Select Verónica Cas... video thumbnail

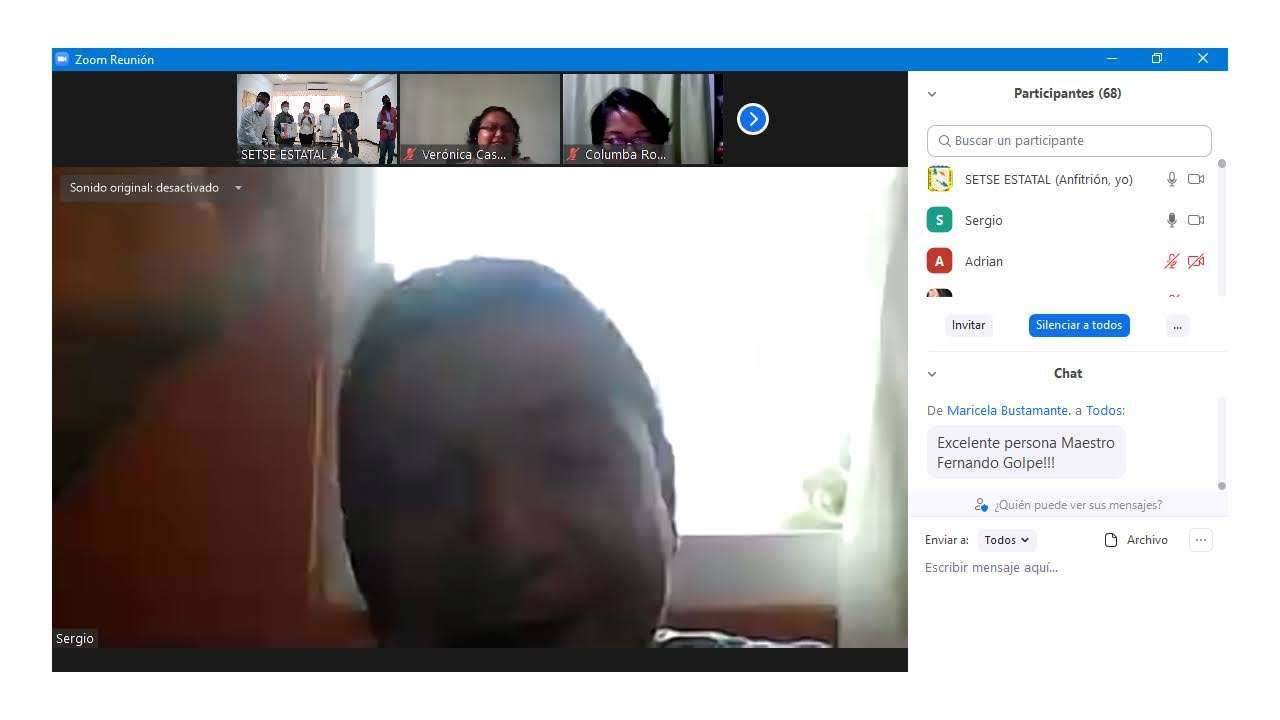click(480, 119)
